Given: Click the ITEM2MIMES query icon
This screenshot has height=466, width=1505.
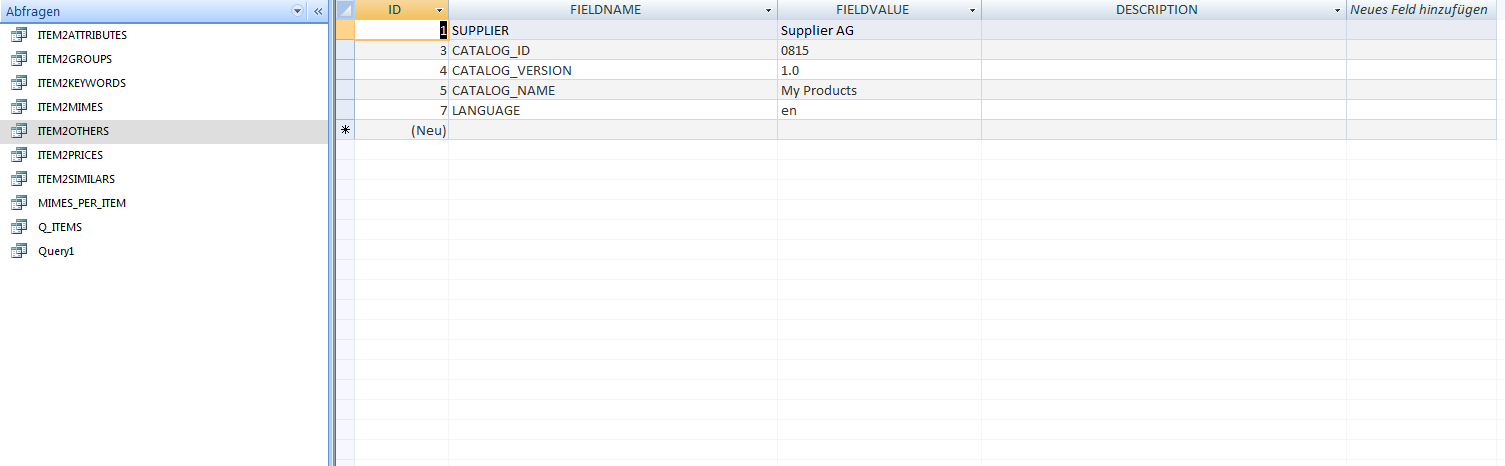Looking at the screenshot, I should [x=18, y=107].
